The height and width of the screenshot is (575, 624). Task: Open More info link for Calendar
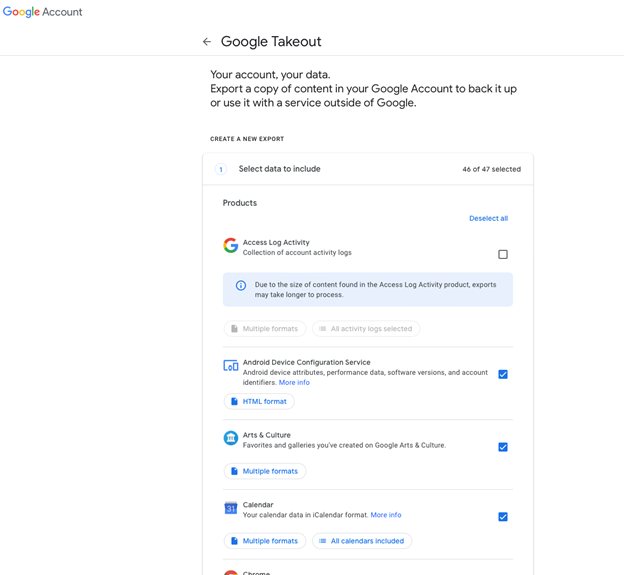(x=386, y=515)
